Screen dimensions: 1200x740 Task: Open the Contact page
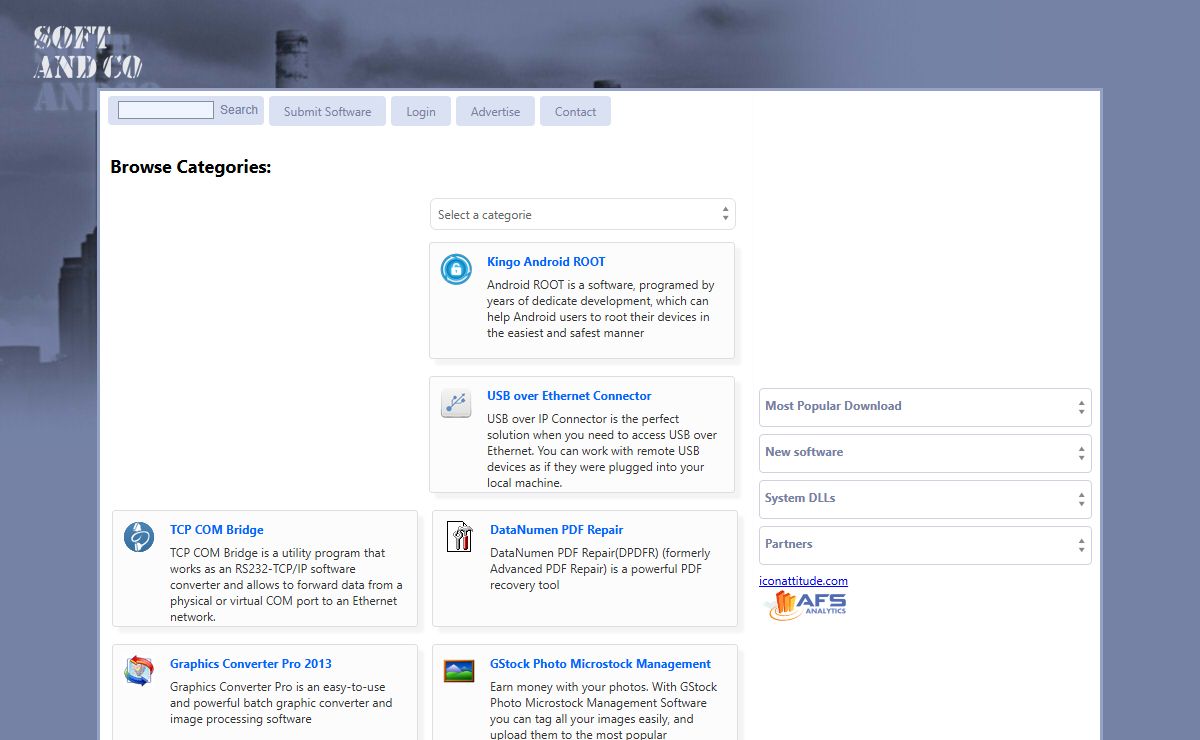coord(576,111)
